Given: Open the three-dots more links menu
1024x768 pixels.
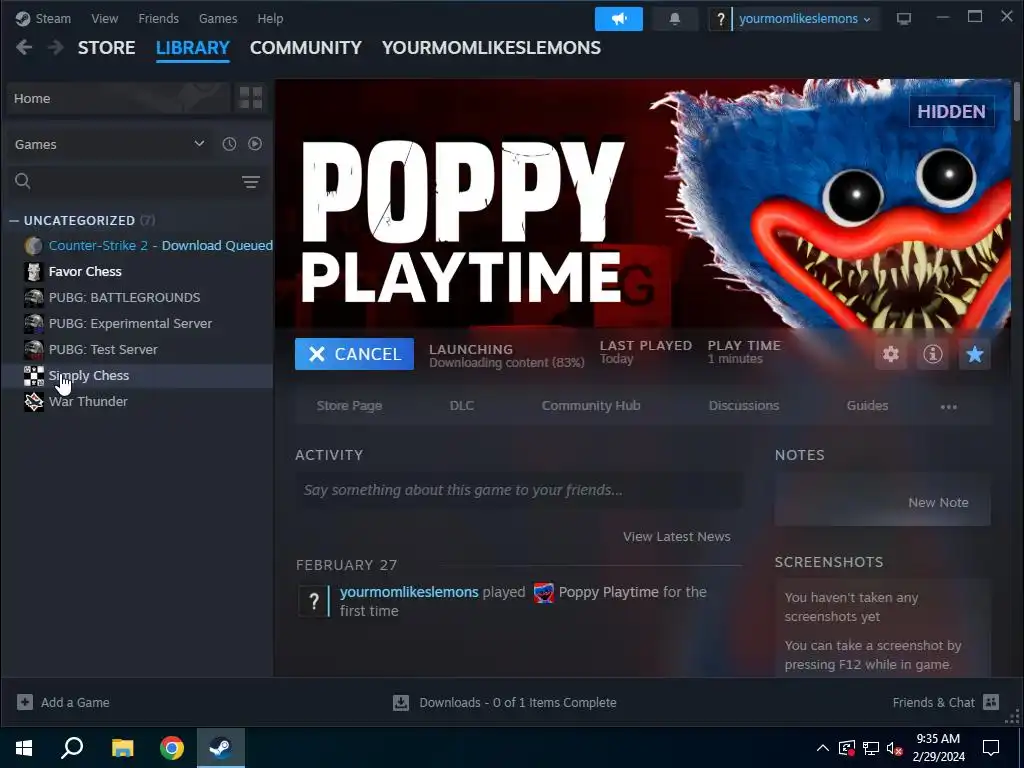Looking at the screenshot, I should pyautogui.click(x=948, y=406).
